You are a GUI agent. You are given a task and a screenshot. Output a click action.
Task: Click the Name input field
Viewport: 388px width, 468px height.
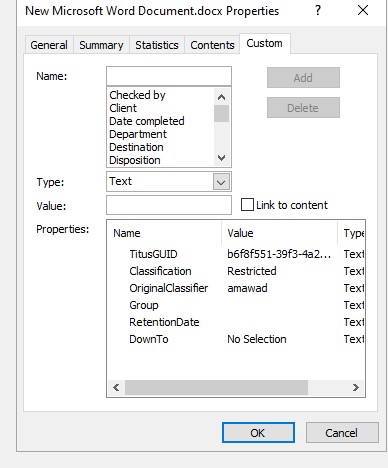169,76
